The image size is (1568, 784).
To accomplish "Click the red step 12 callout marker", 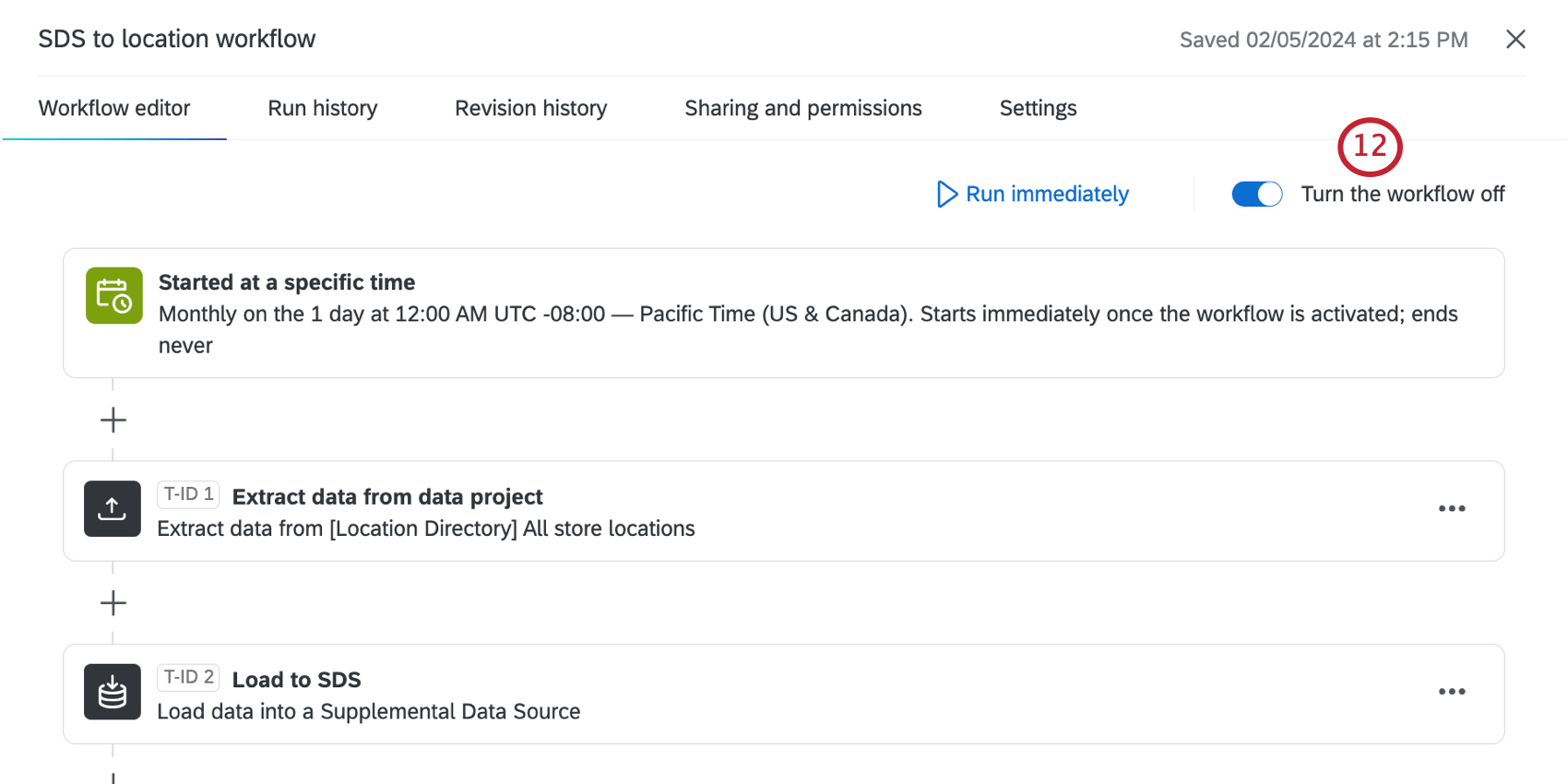I will (1370, 147).
